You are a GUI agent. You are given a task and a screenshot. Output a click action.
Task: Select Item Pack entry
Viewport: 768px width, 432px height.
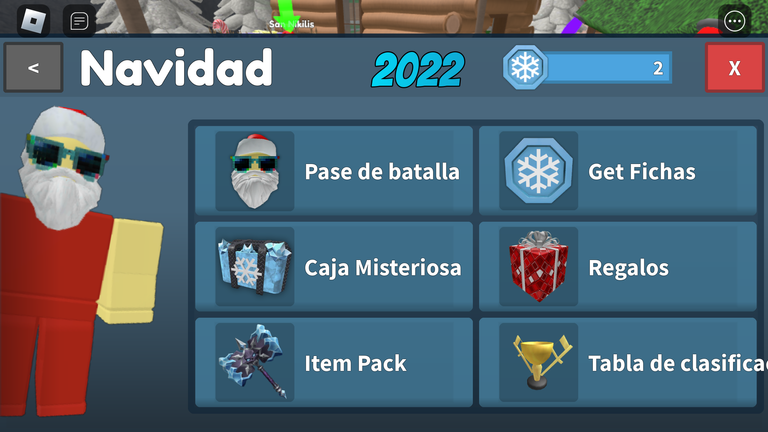pos(334,362)
